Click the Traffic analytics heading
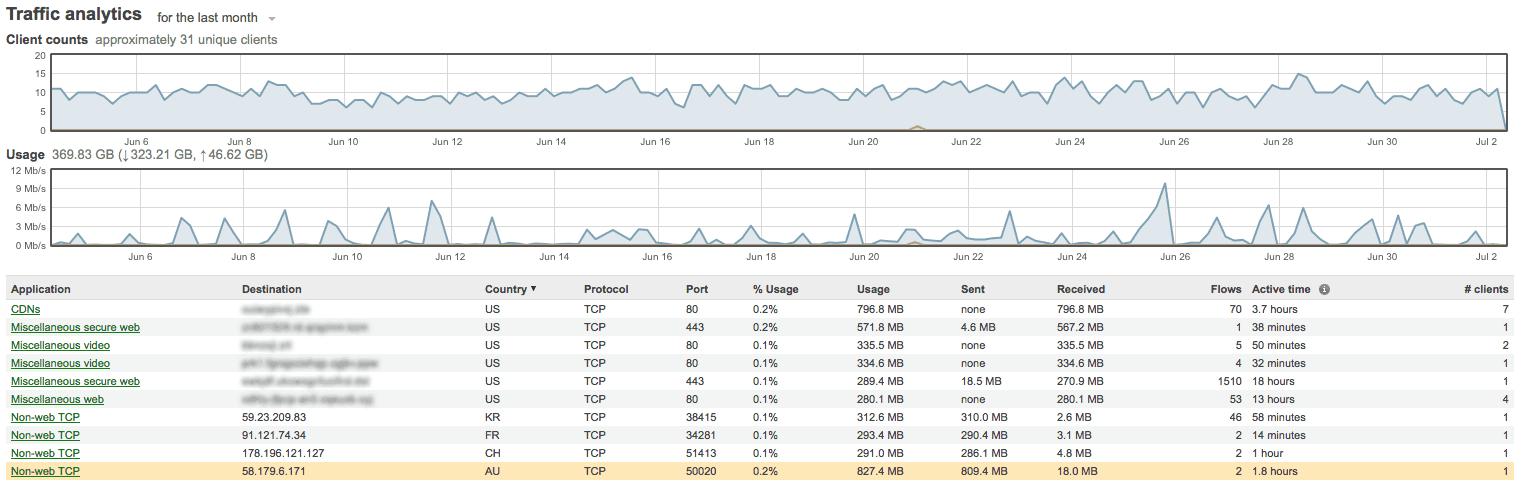1519x483 pixels. coord(74,15)
